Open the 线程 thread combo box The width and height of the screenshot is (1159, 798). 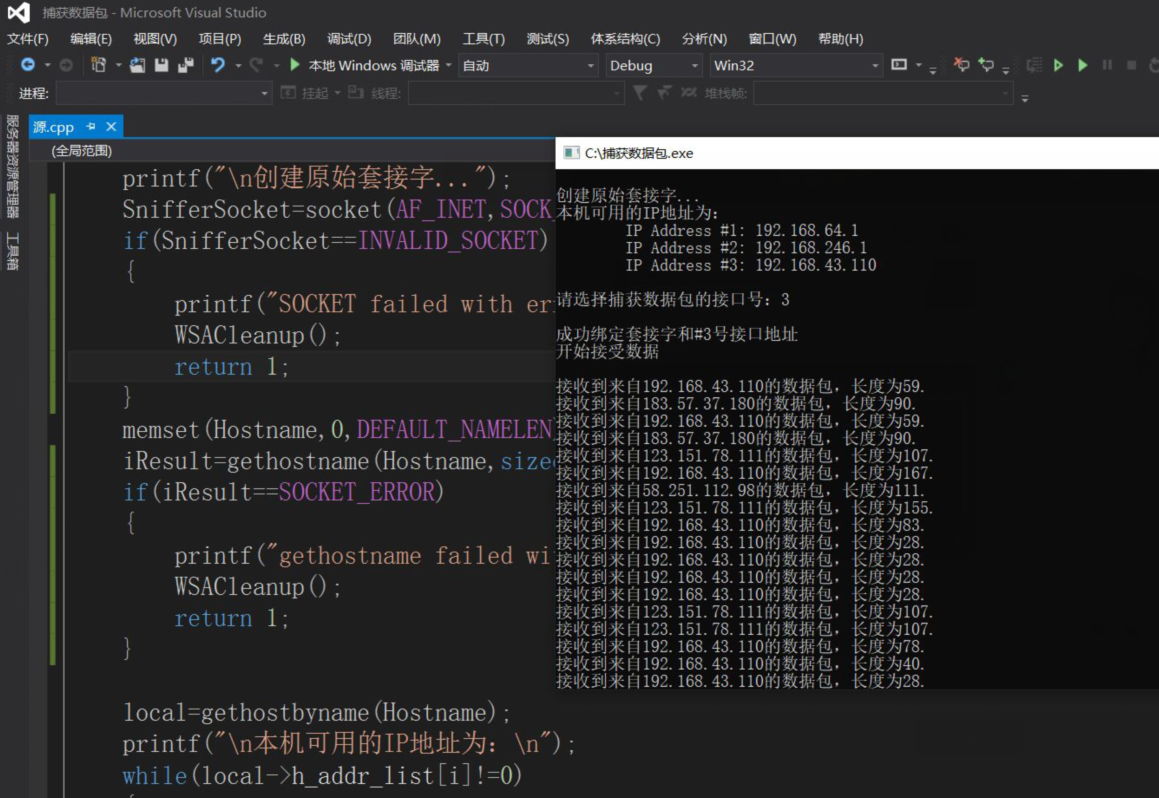(x=516, y=93)
